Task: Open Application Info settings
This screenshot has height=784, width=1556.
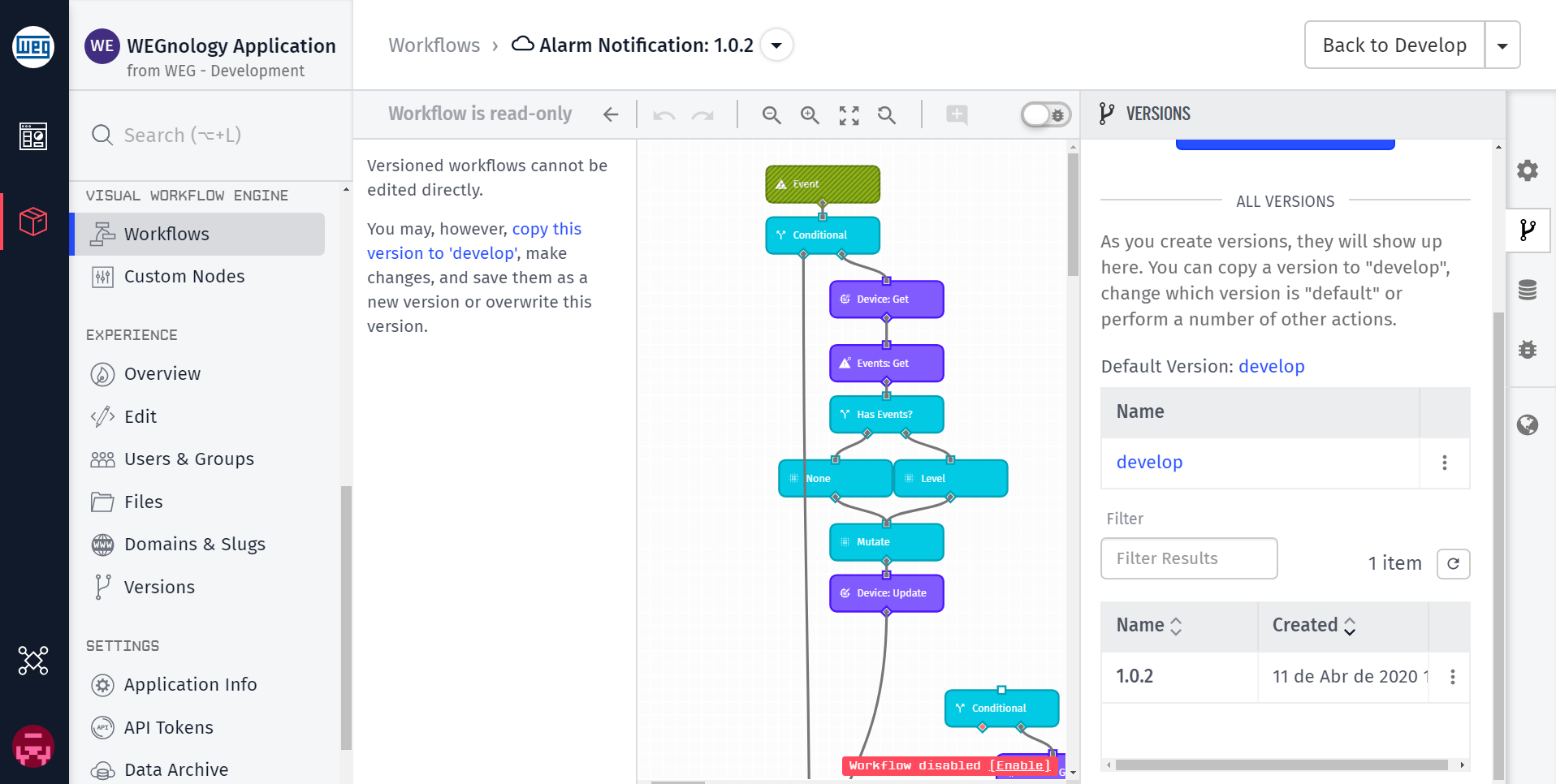Action: tap(190, 685)
